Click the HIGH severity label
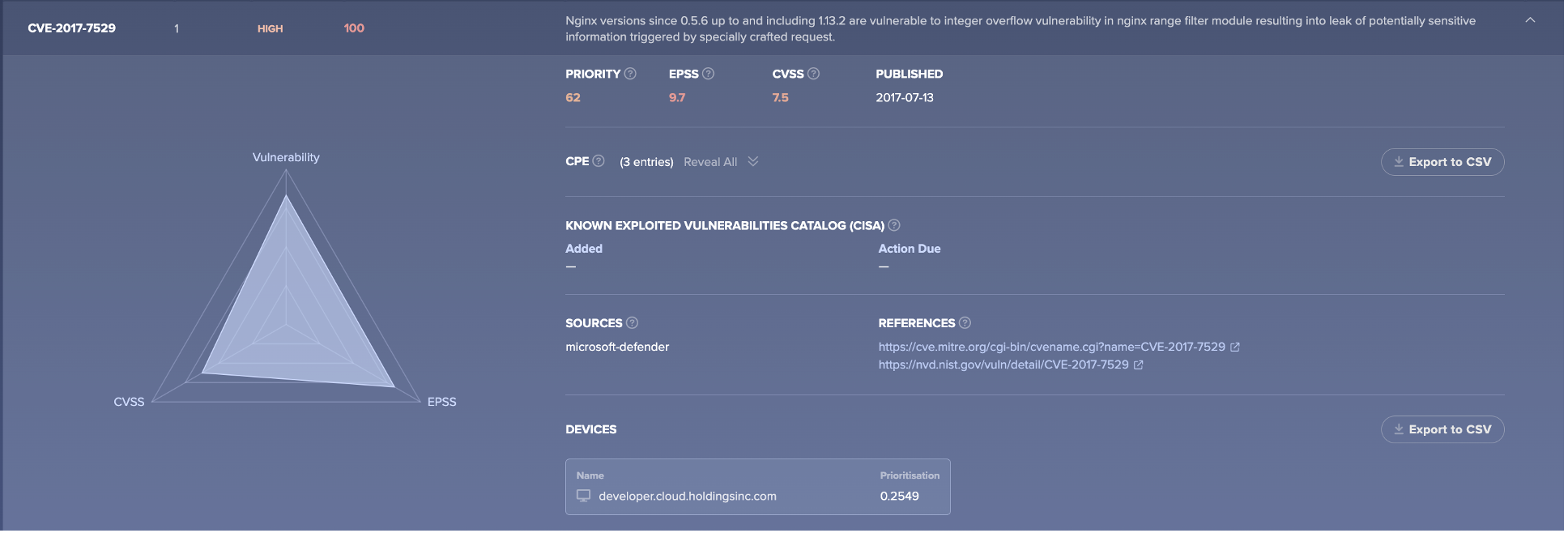The width and height of the screenshot is (1568, 533). (x=271, y=28)
